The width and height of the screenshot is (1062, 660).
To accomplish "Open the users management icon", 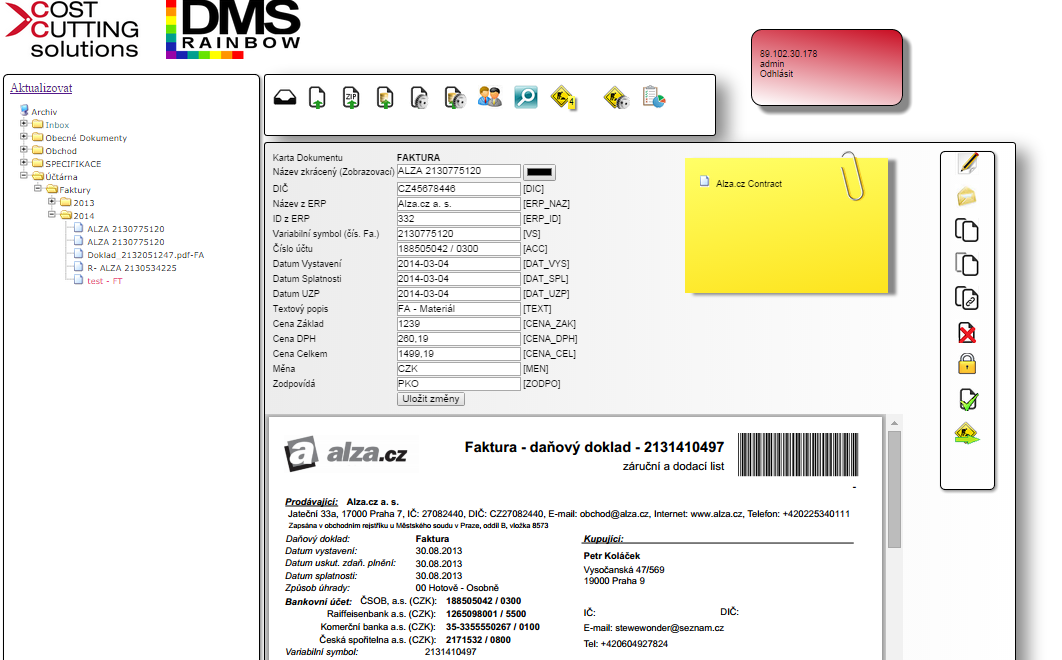I will [489, 97].
